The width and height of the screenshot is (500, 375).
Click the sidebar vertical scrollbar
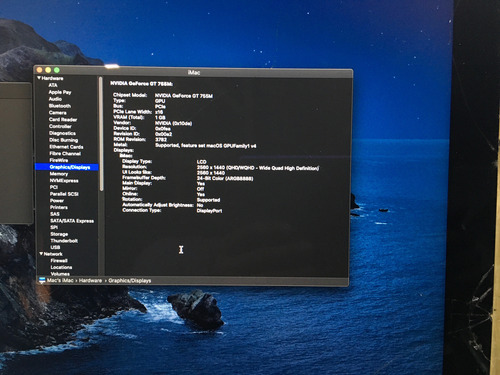click(x=101, y=133)
